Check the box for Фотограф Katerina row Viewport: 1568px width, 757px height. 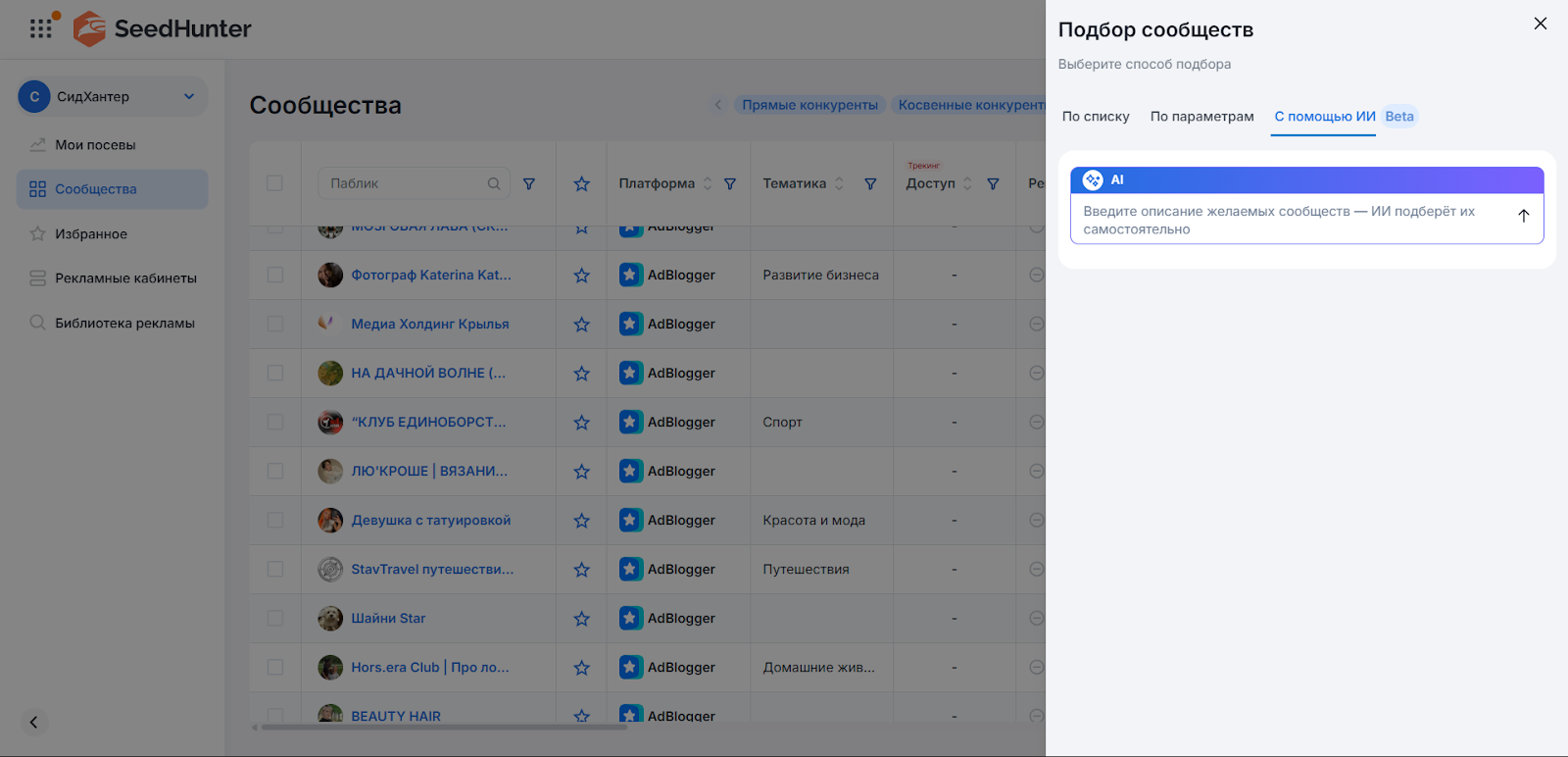275,276
